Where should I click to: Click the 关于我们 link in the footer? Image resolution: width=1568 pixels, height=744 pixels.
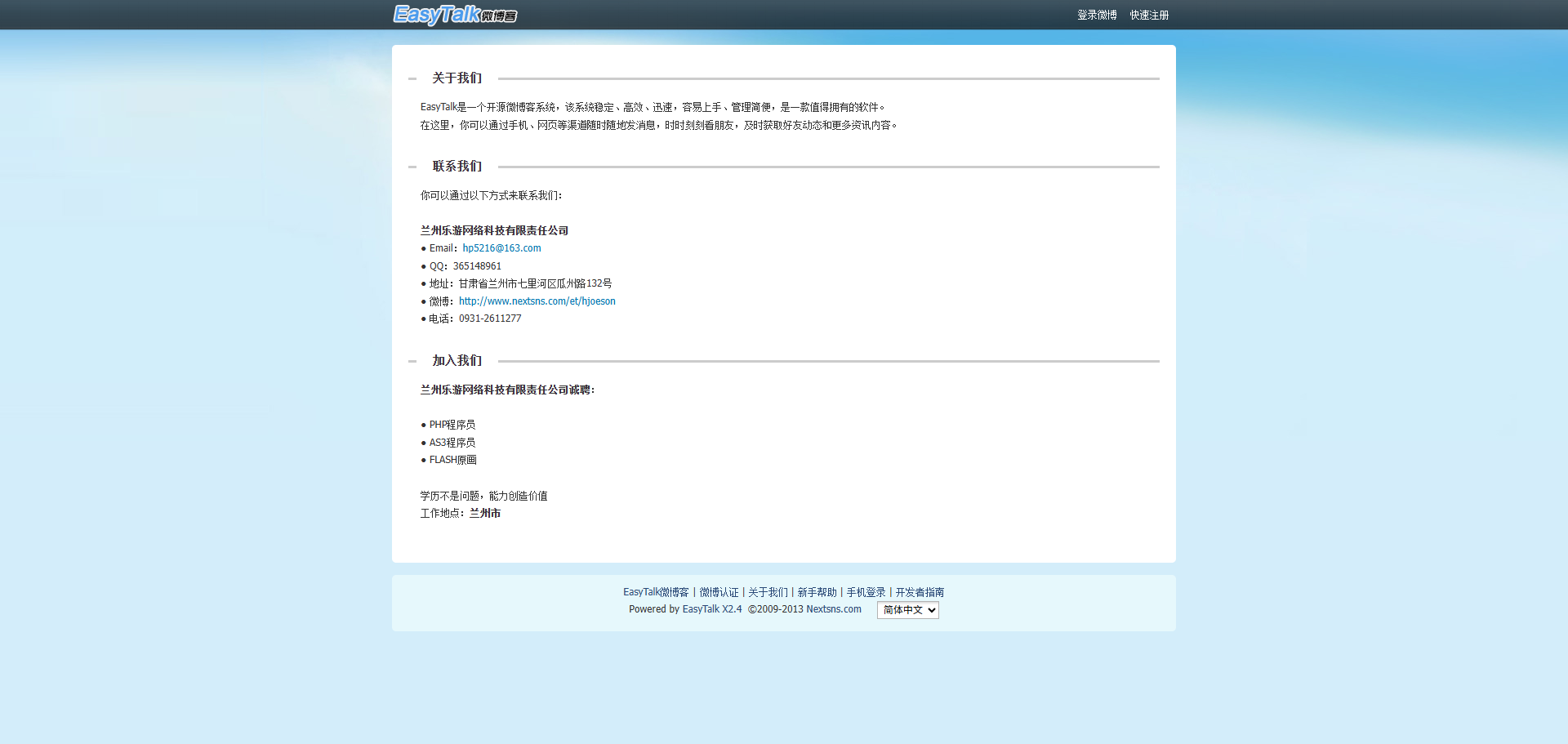[768, 592]
